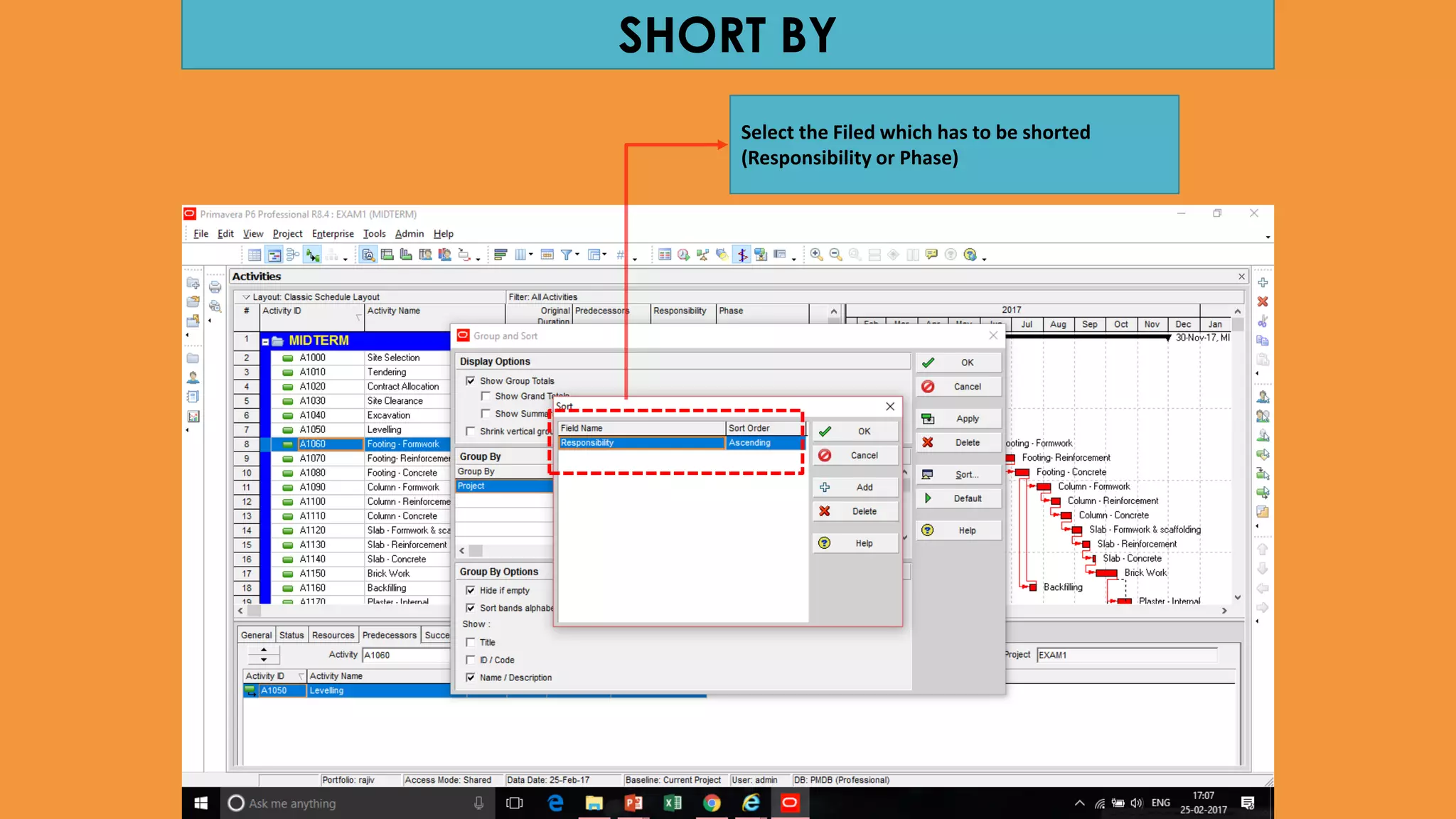
Task: Switch to the Predecessors details tab
Action: pos(389,636)
